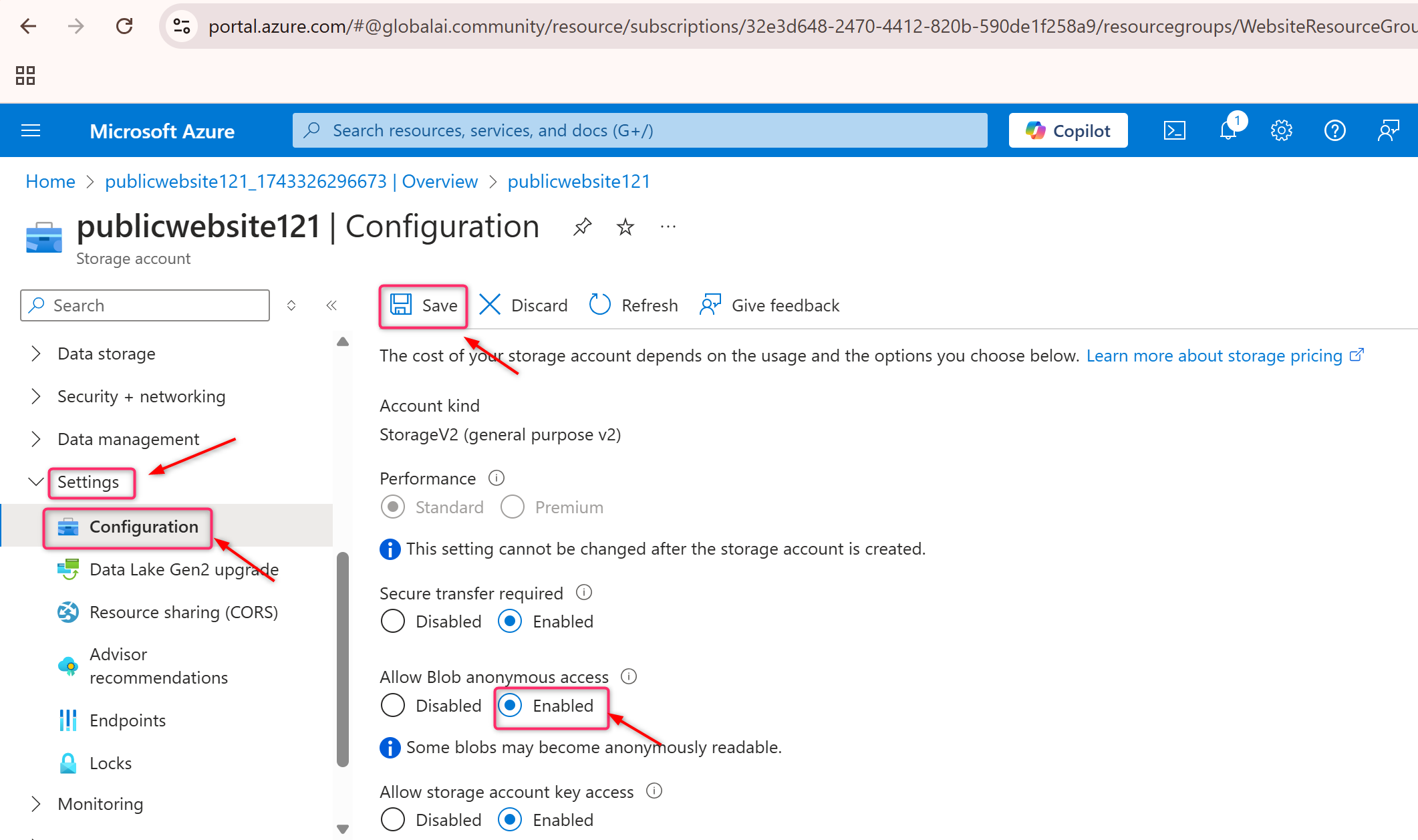Add publicwebsite121 to favorites with the star
Image resolution: width=1418 pixels, height=840 pixels.
point(625,227)
